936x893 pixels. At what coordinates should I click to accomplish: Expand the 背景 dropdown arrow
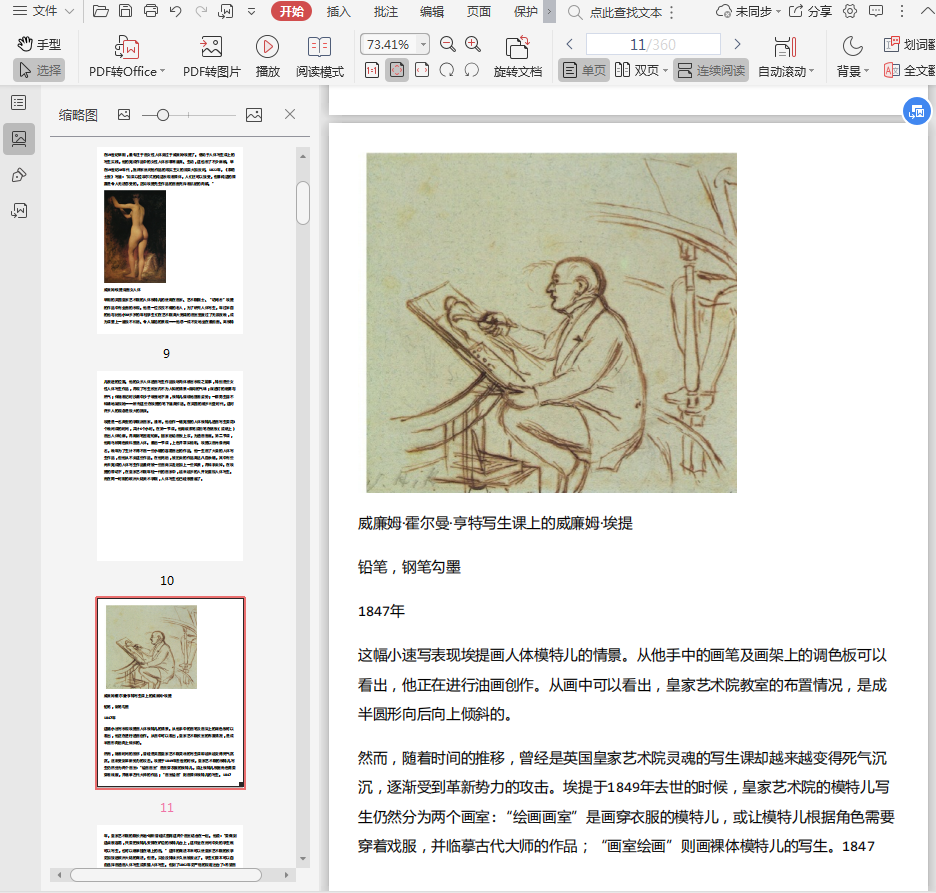click(x=866, y=72)
